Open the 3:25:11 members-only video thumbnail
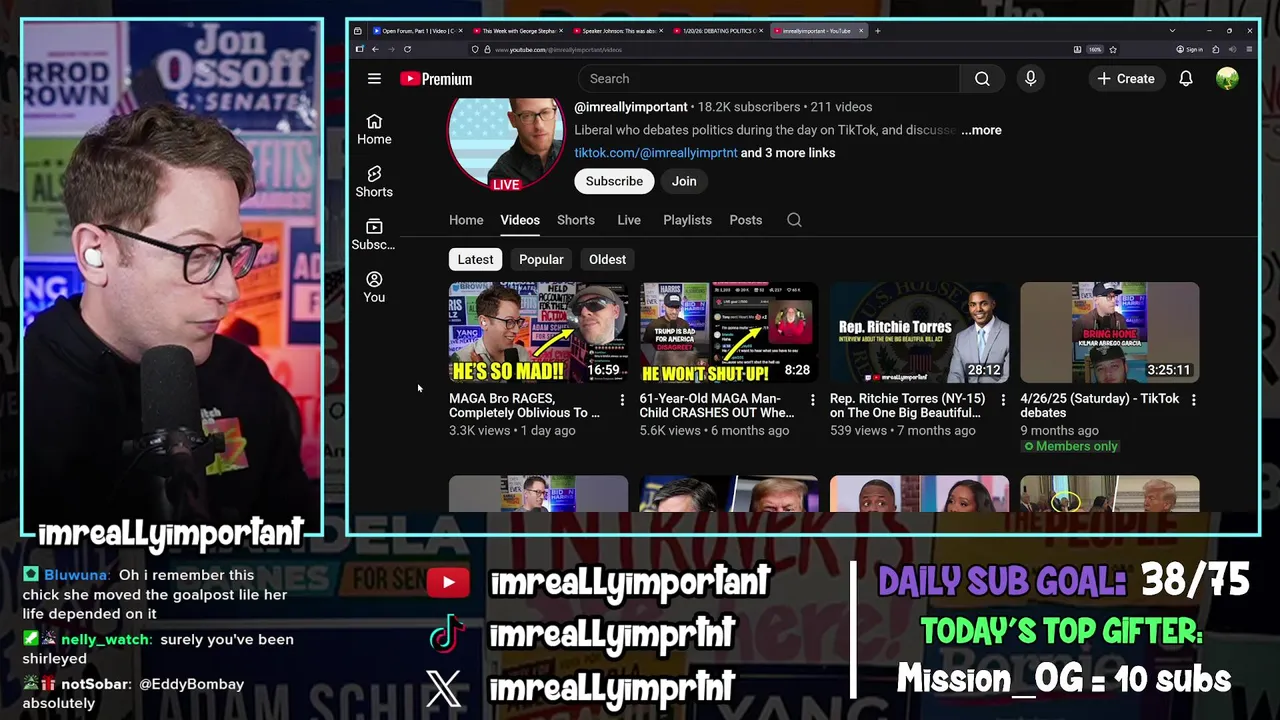This screenshot has width=1280, height=720. (x=1110, y=332)
